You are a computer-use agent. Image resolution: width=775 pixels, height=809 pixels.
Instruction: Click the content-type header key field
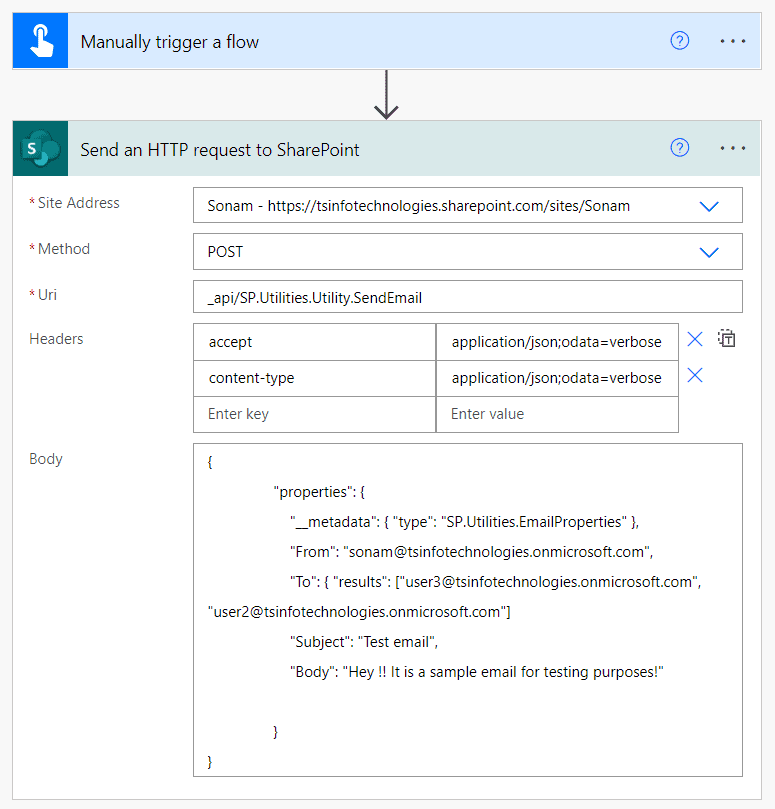[314, 378]
